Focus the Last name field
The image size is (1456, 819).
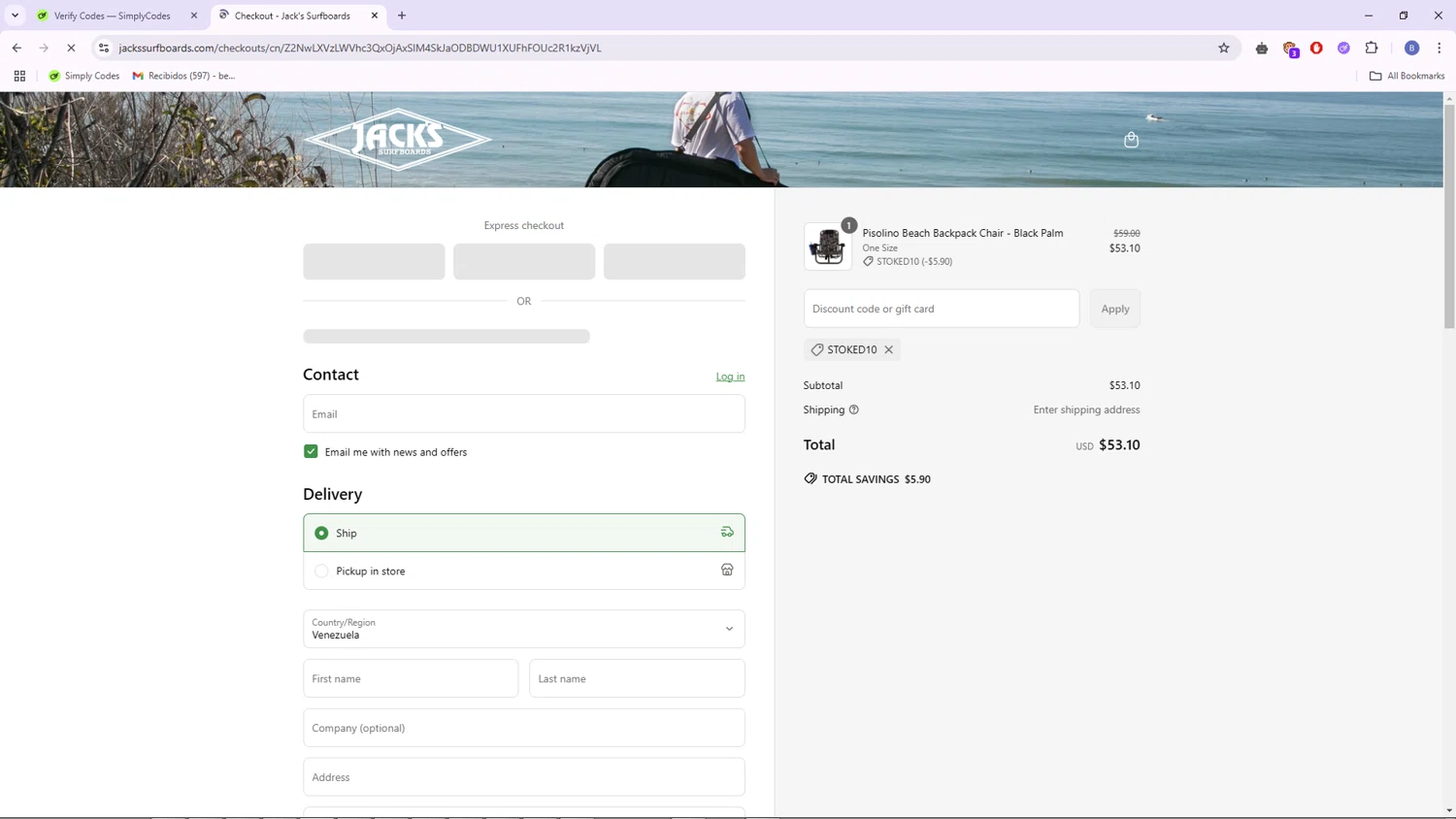[x=637, y=678]
